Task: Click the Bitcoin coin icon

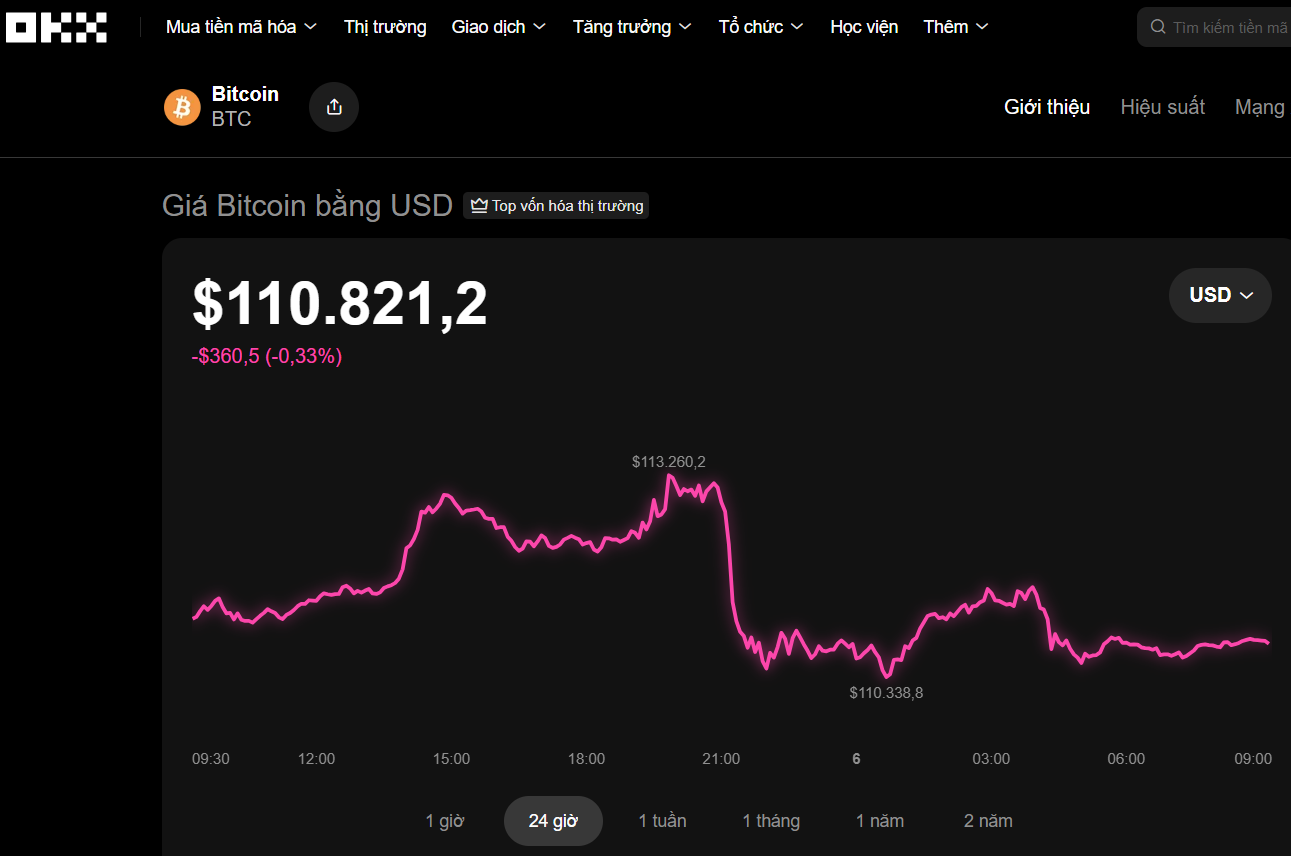Action: coord(181,106)
